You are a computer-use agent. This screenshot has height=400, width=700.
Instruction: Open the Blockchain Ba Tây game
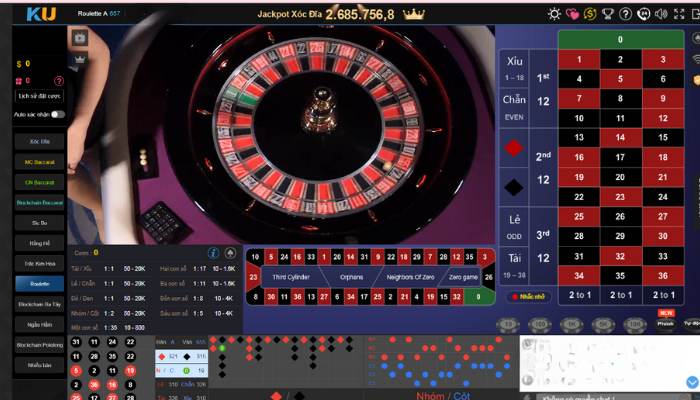pos(39,304)
